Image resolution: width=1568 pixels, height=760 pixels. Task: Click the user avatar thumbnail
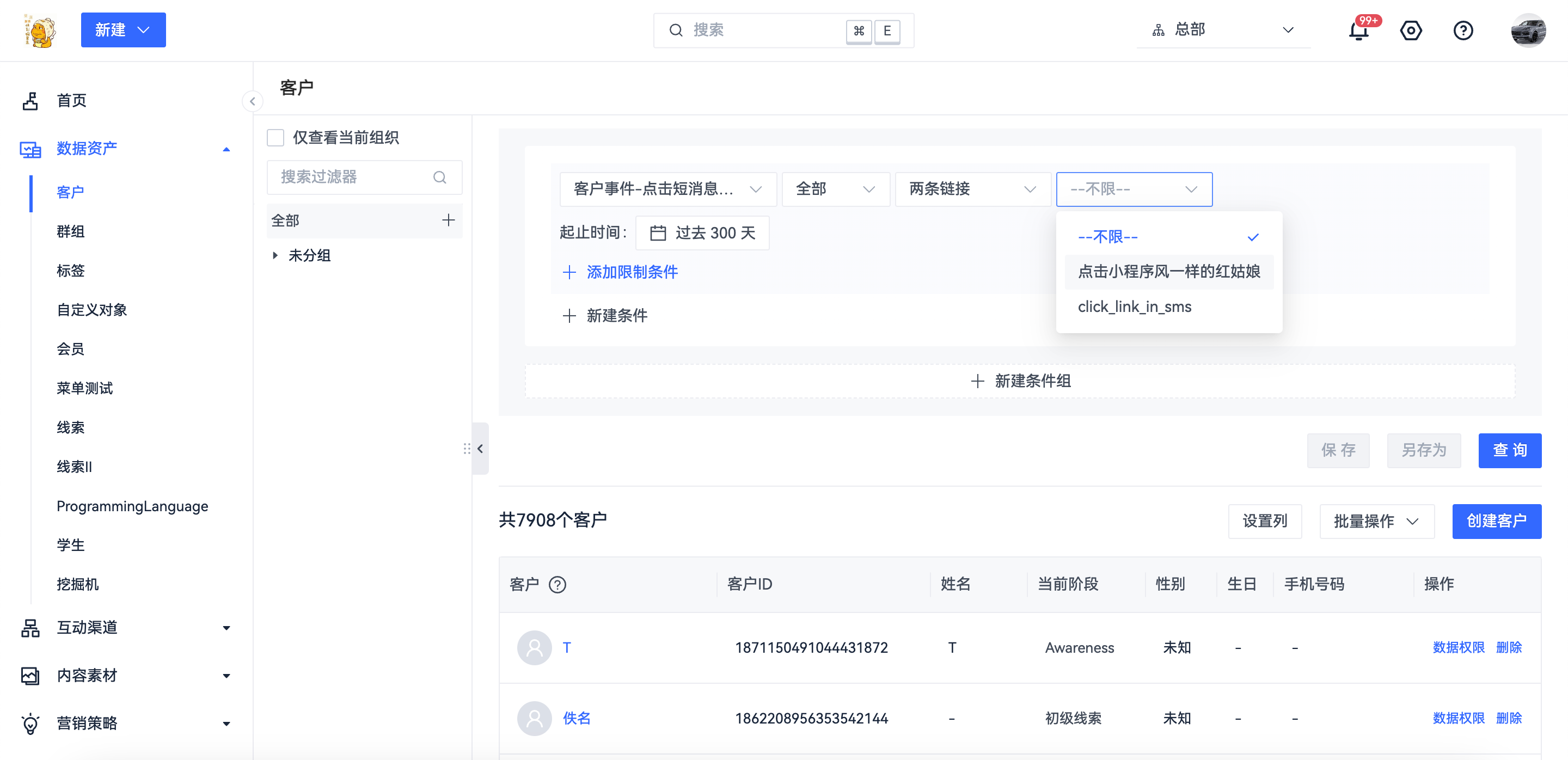[1528, 30]
